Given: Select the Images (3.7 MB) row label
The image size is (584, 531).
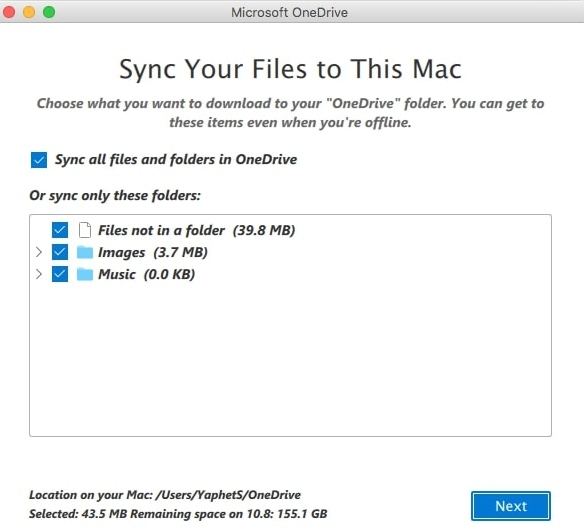Looking at the screenshot, I should 153,252.
